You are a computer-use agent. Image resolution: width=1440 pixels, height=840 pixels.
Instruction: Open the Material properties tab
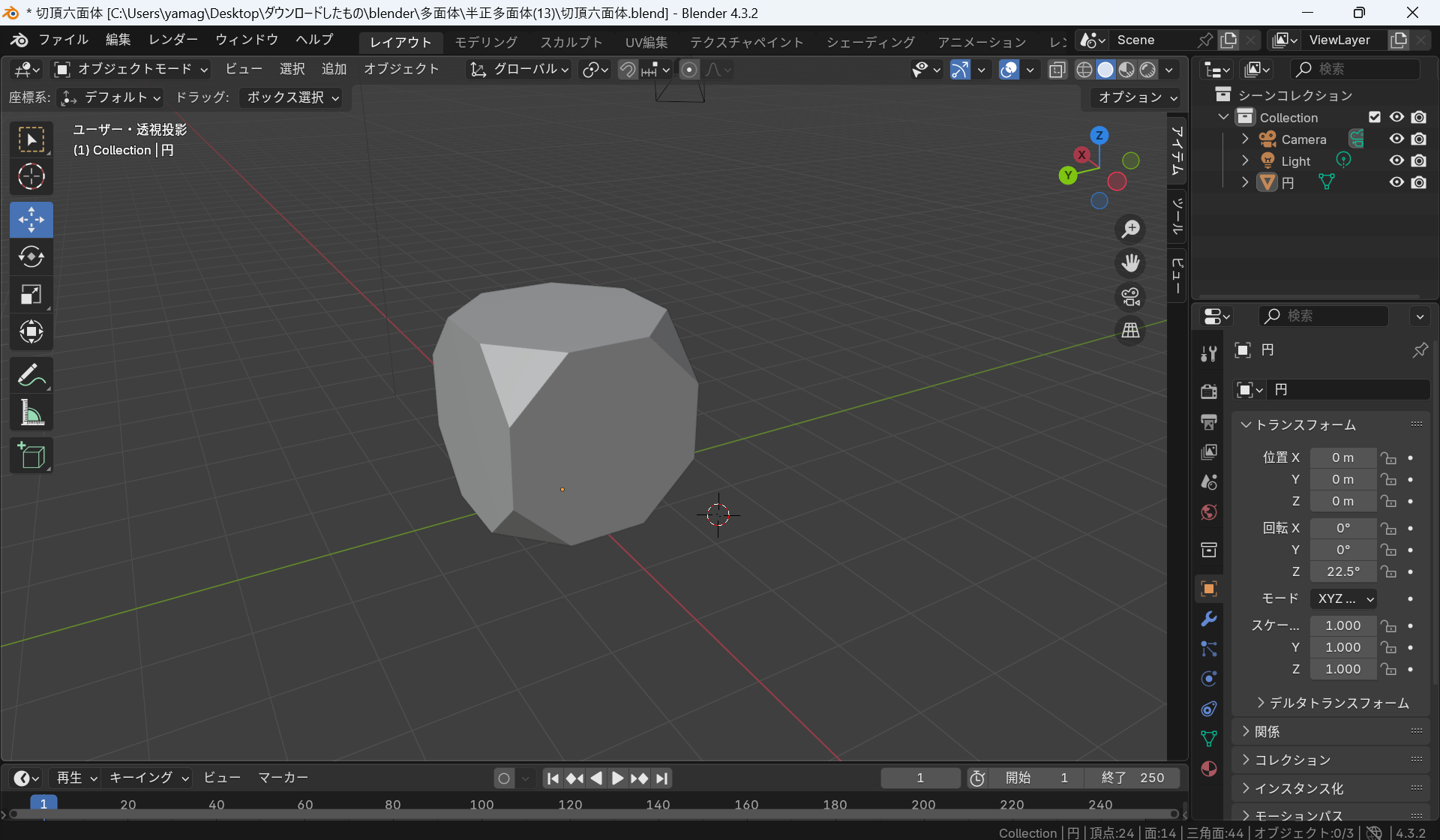1208,769
